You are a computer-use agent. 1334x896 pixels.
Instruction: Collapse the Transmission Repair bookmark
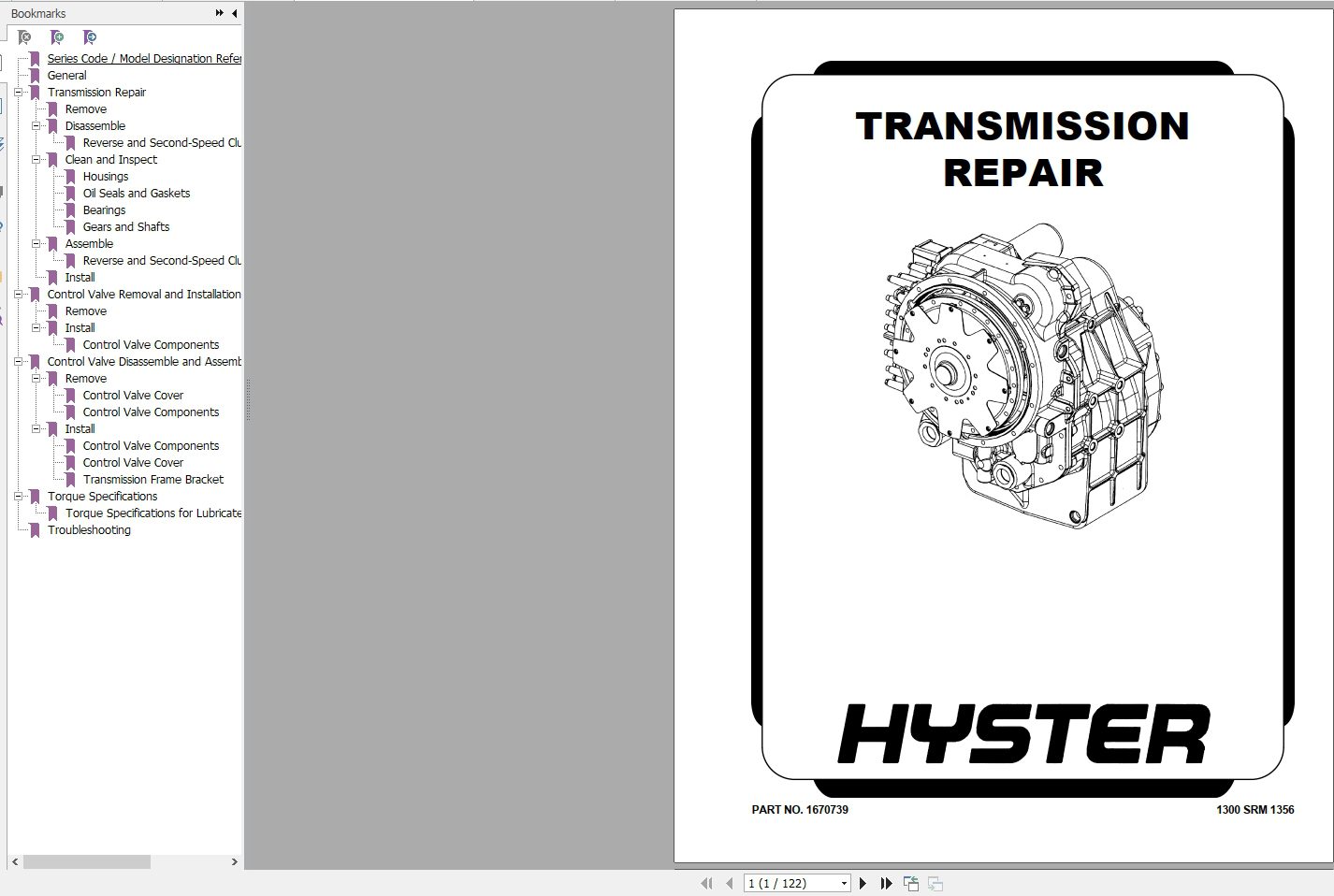[x=18, y=93]
